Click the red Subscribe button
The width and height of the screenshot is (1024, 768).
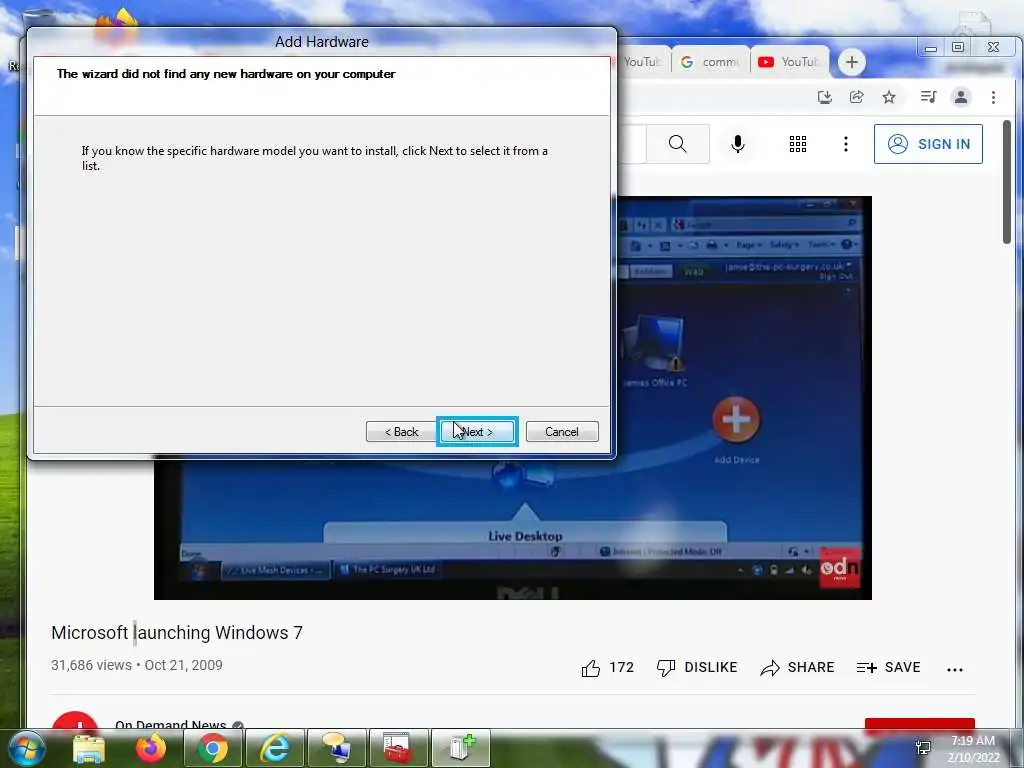click(920, 724)
